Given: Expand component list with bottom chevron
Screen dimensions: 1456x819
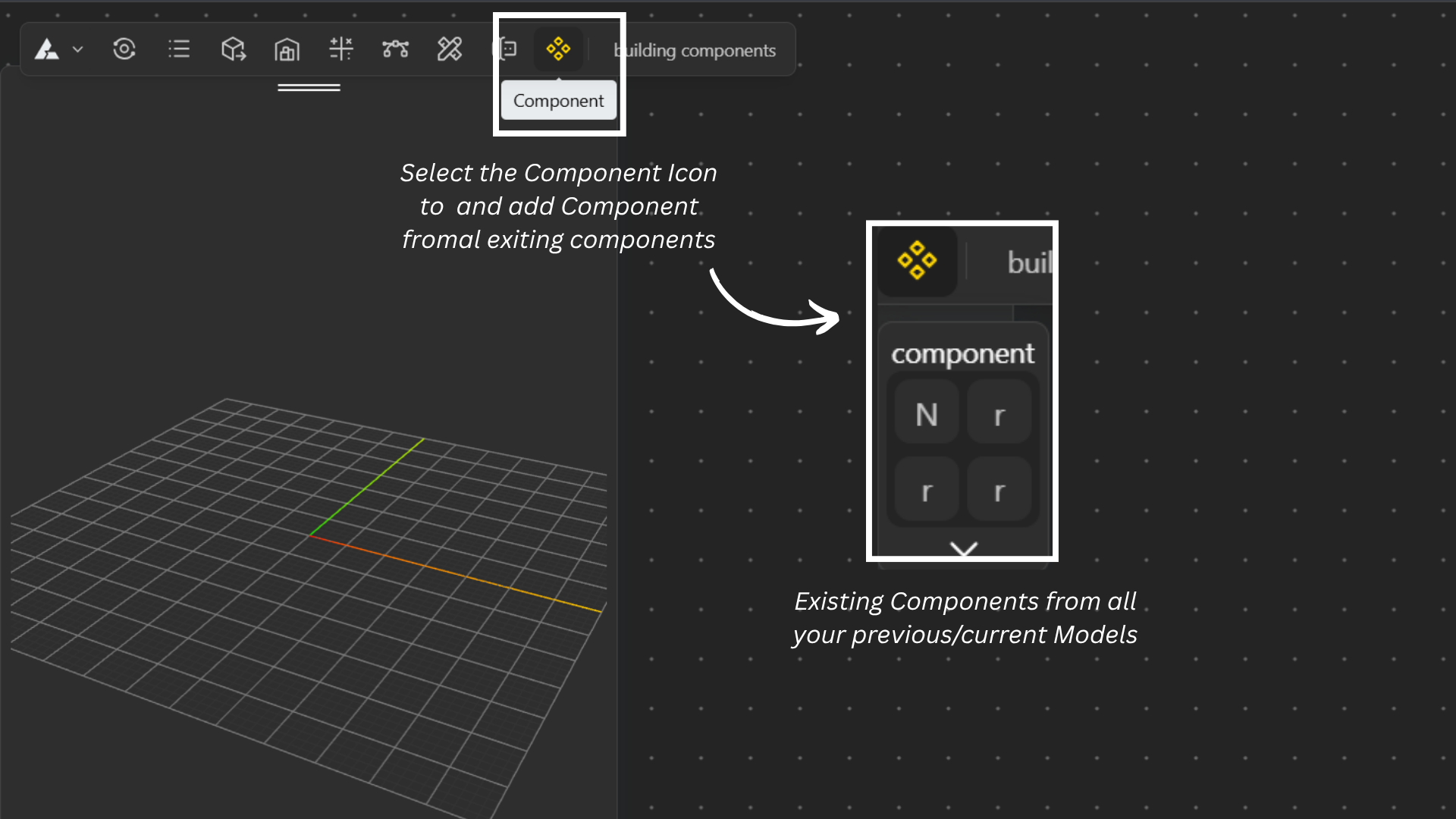Looking at the screenshot, I should pos(964,548).
